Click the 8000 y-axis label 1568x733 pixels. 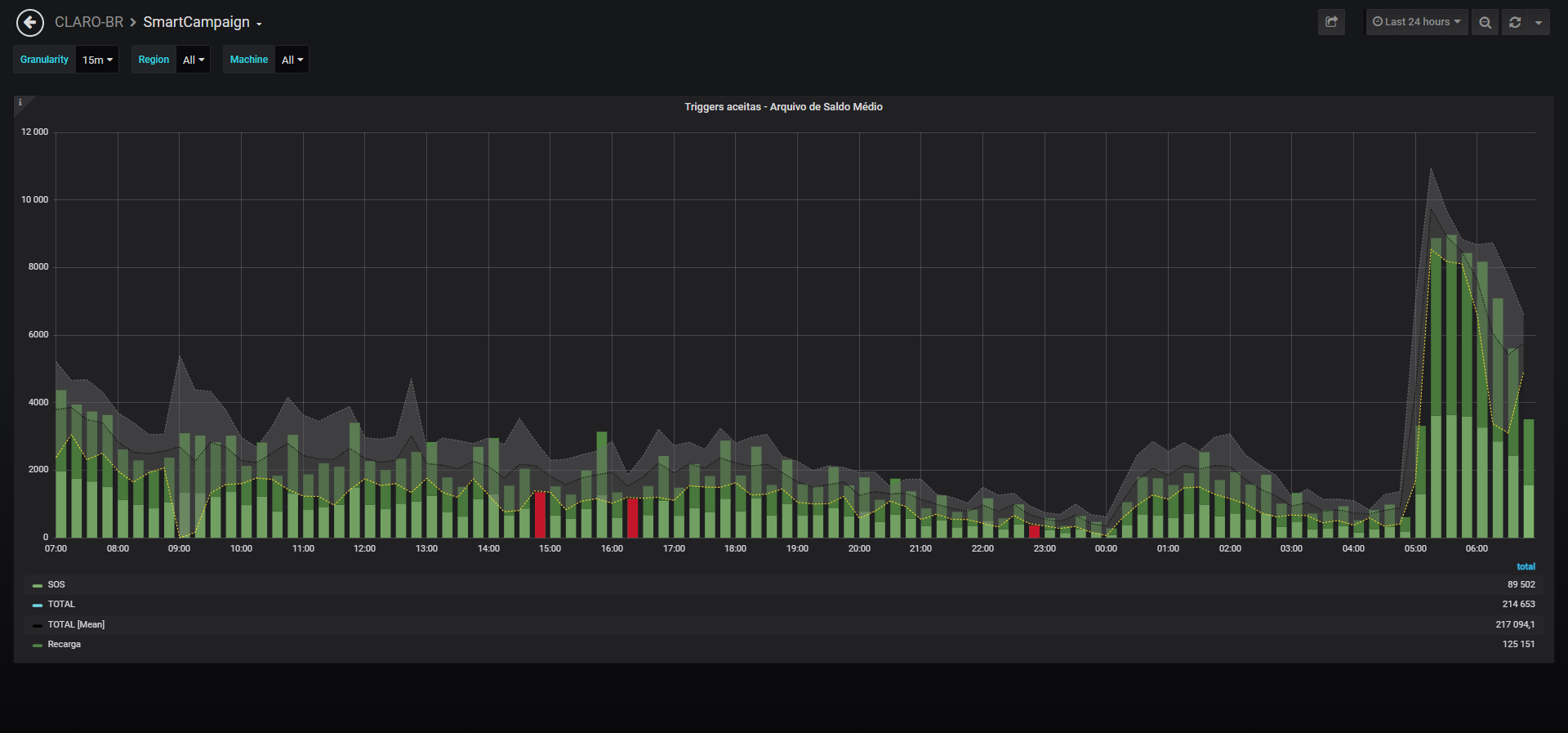38,267
